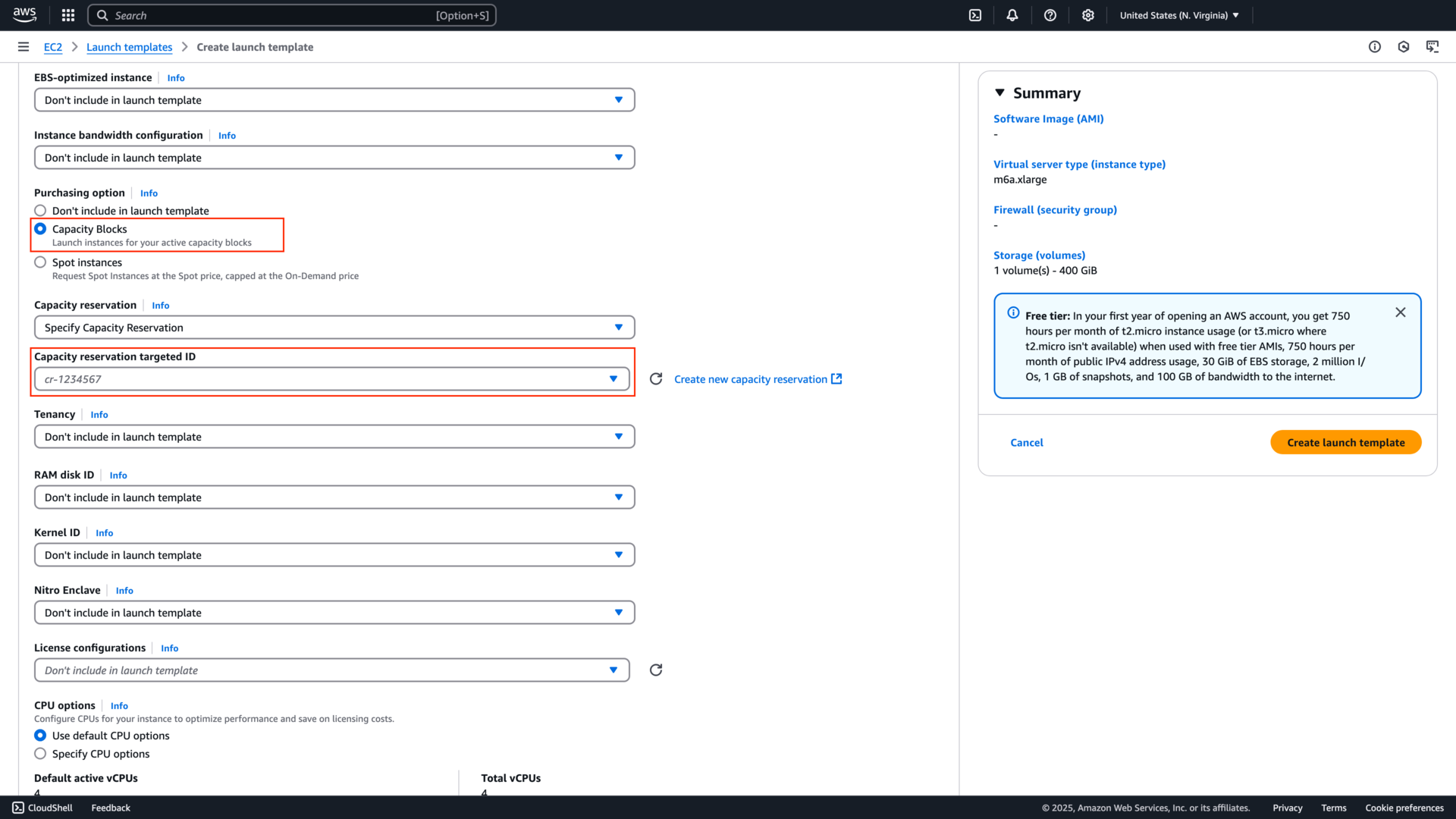This screenshot has height=819, width=1456.
Task: Launch CloudShell from the top bar
Action: (x=975, y=15)
